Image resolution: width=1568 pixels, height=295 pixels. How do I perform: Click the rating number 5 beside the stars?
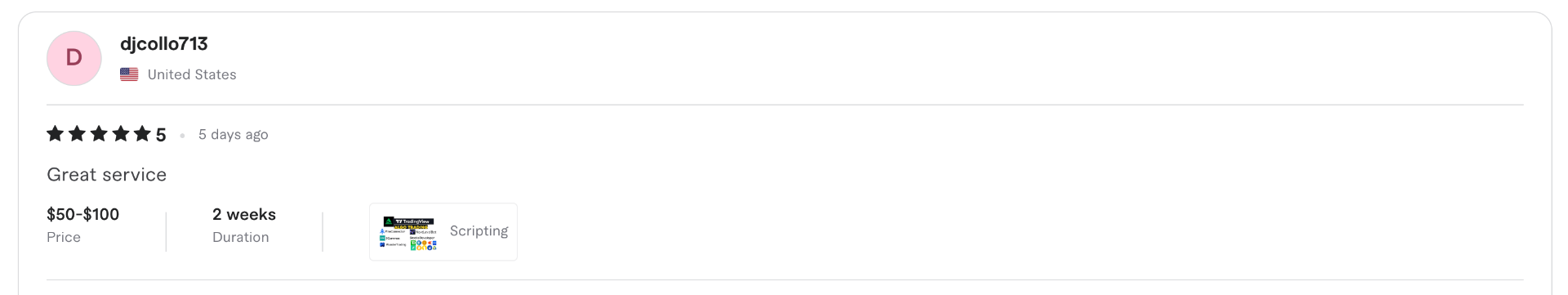(161, 135)
